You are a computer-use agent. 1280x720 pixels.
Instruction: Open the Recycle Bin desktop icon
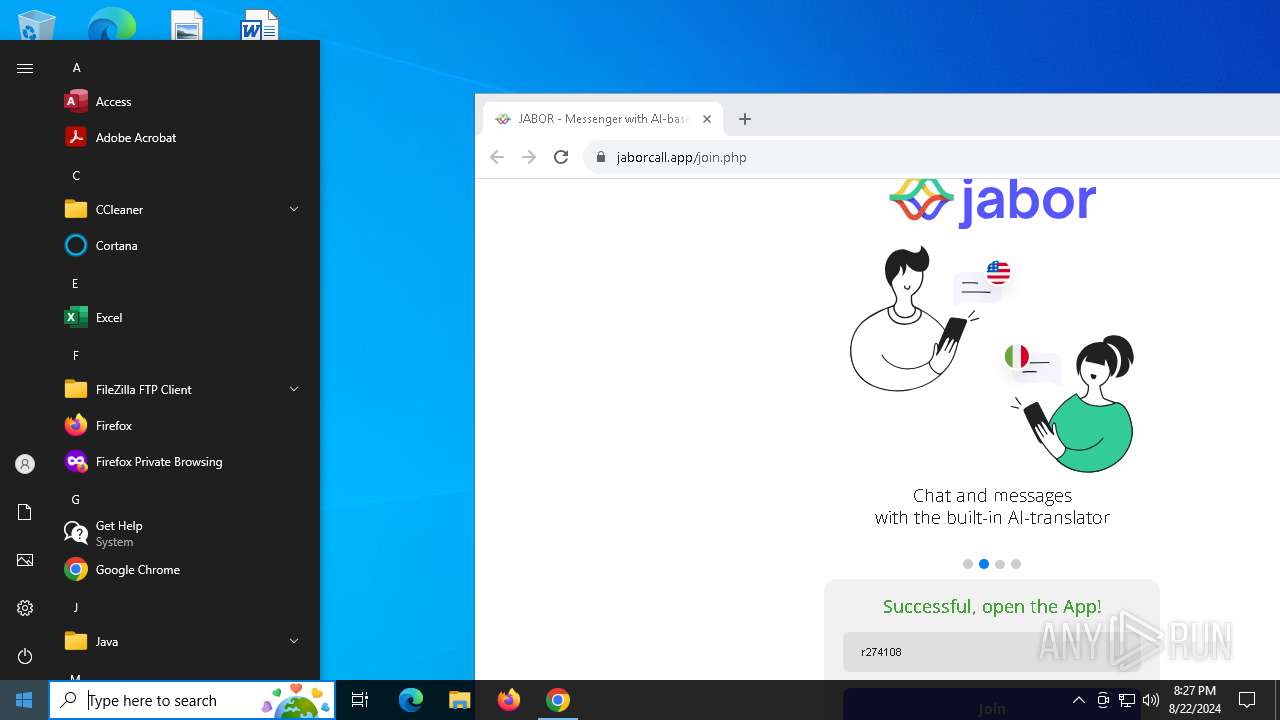click(37, 25)
